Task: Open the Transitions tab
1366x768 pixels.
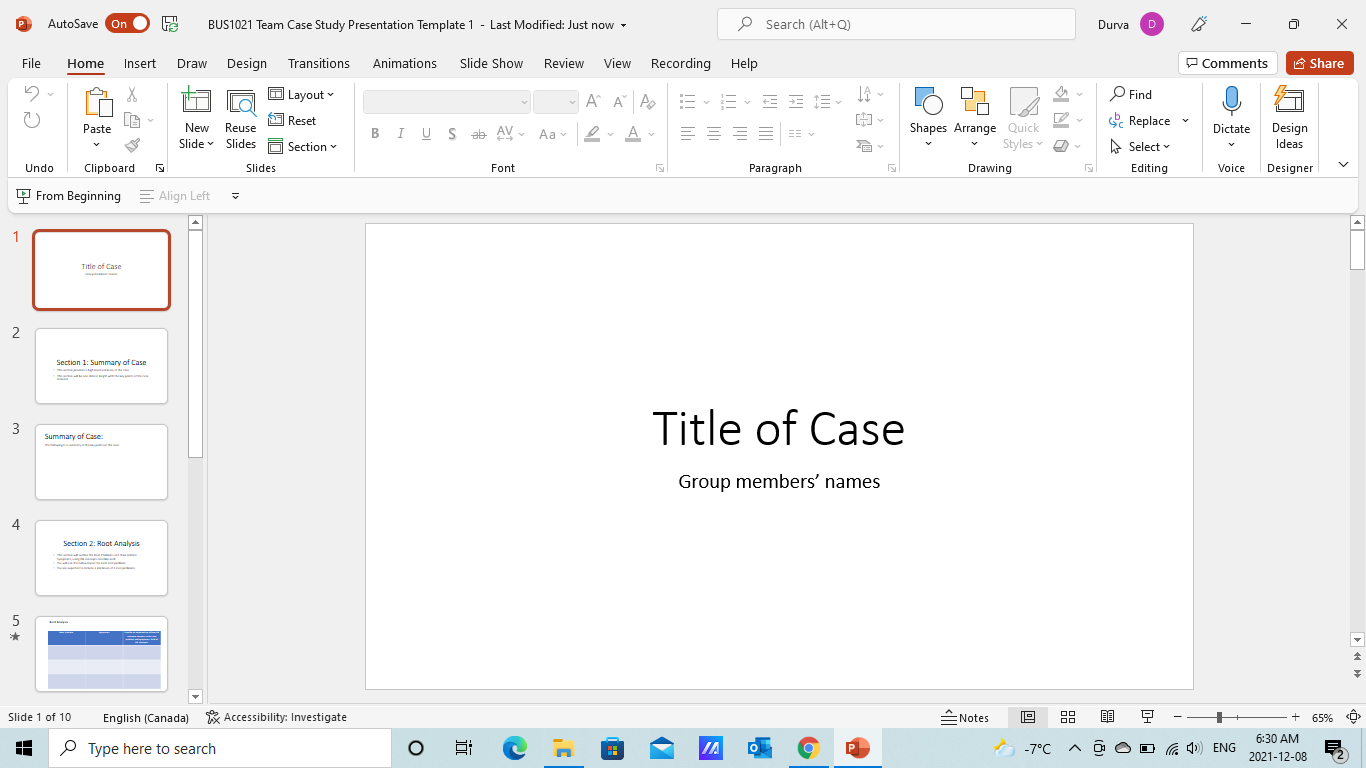Action: (x=319, y=63)
